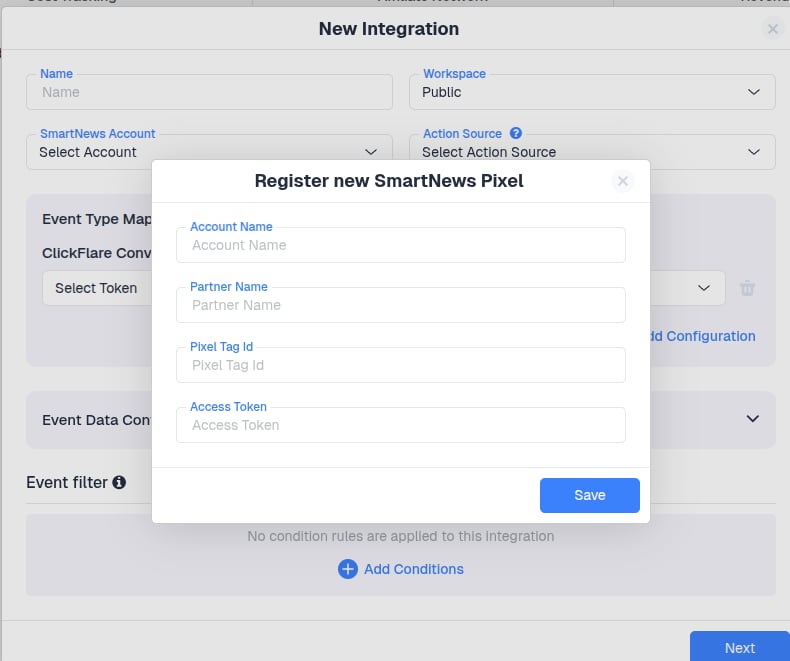790x661 pixels.
Task: Show the Event filter info icon
Action: pos(119,483)
